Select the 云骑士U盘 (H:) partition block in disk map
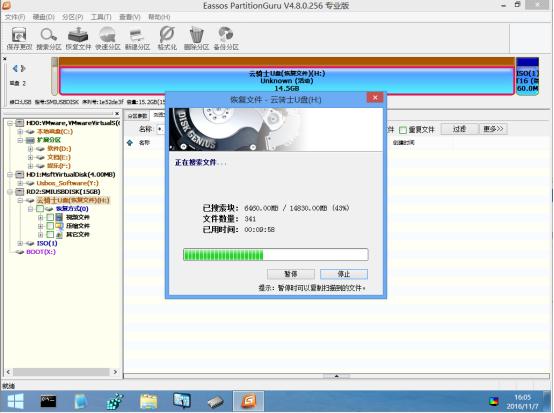554x413 pixels. (287, 81)
